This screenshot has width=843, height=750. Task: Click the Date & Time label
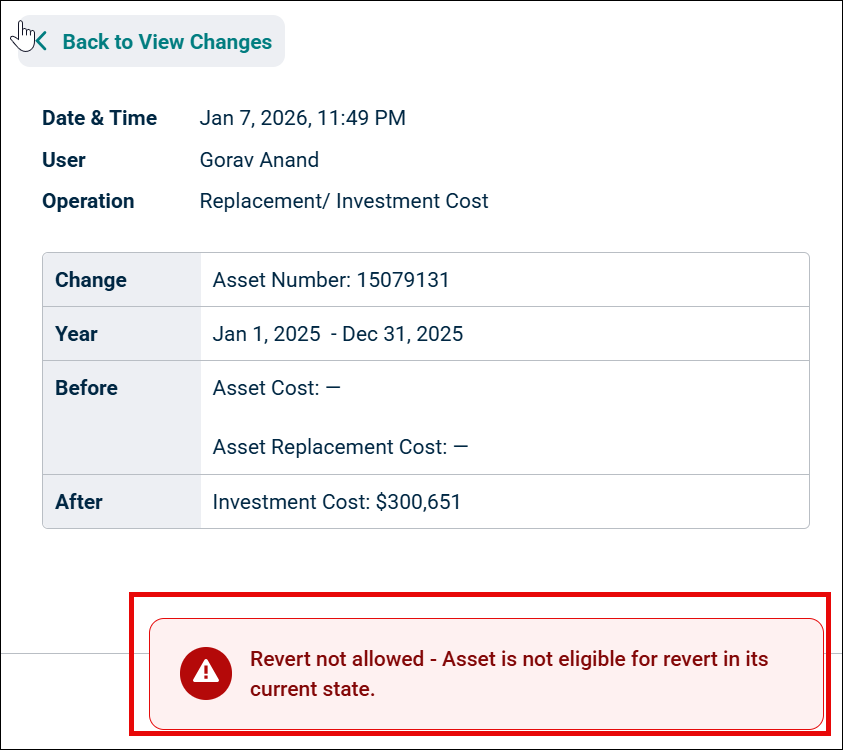click(x=99, y=118)
